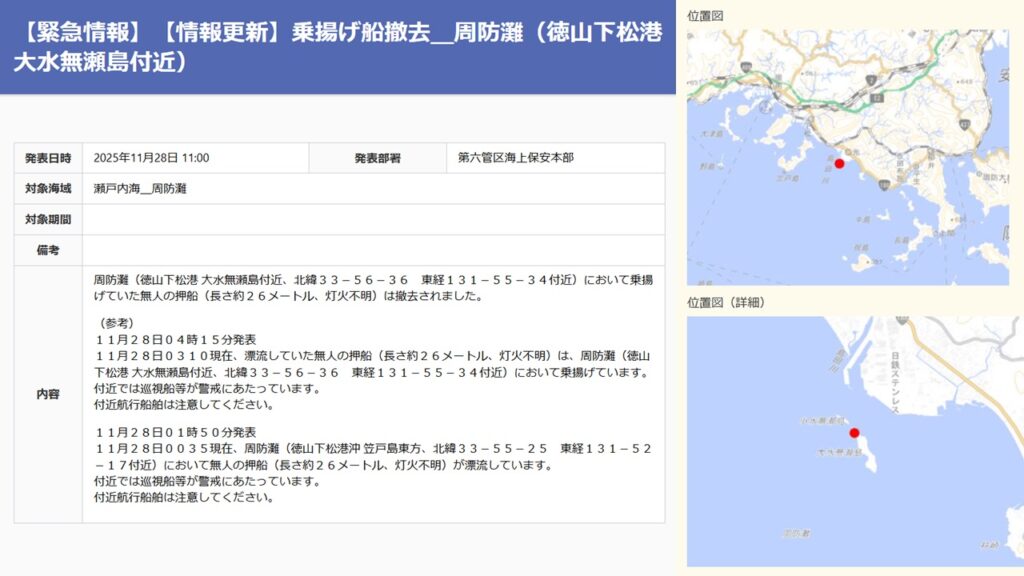Select the 対象海域 row label
The image size is (1024, 576).
pyautogui.click(x=48, y=188)
